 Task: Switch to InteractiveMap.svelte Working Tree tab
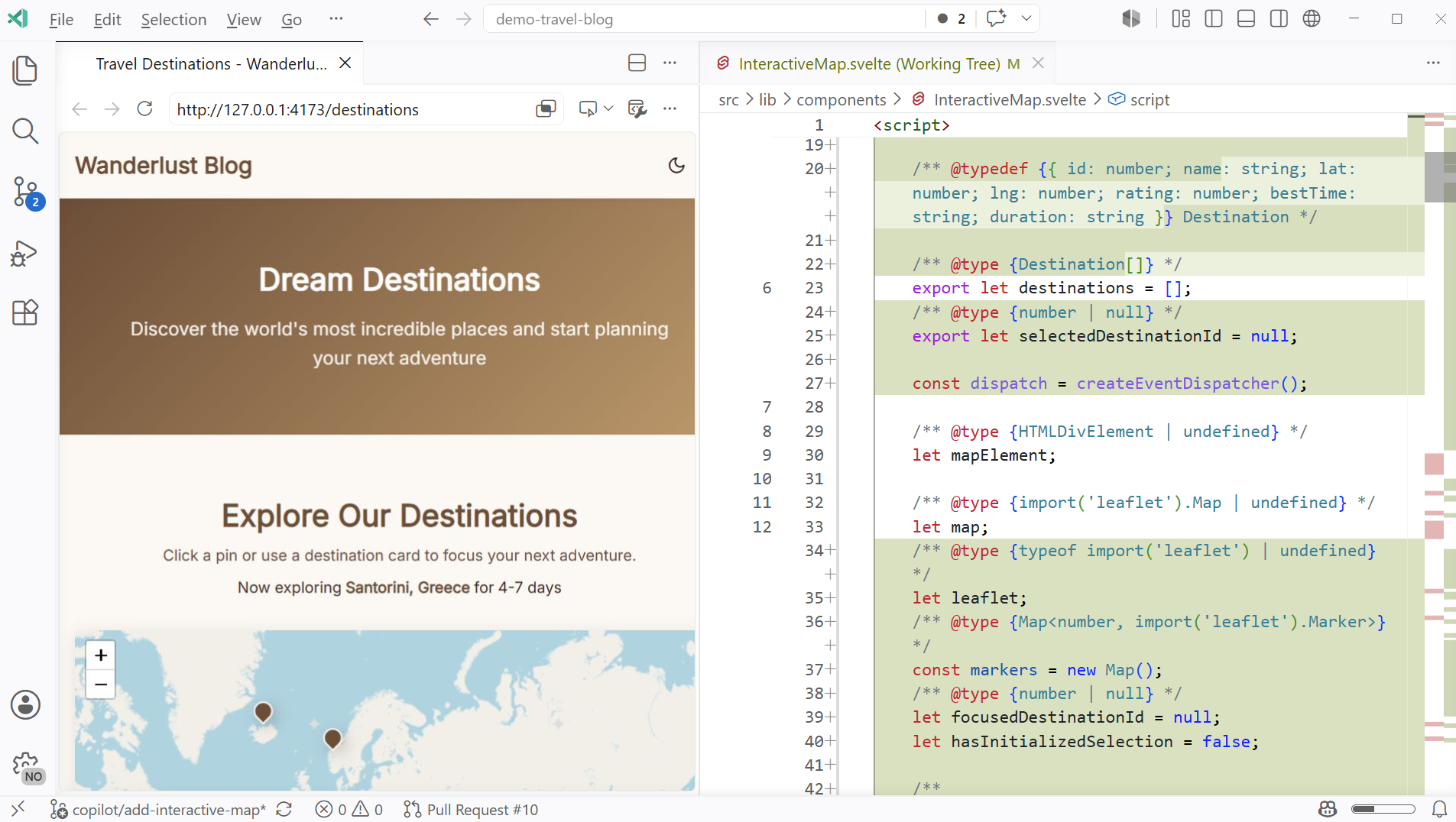[869, 63]
